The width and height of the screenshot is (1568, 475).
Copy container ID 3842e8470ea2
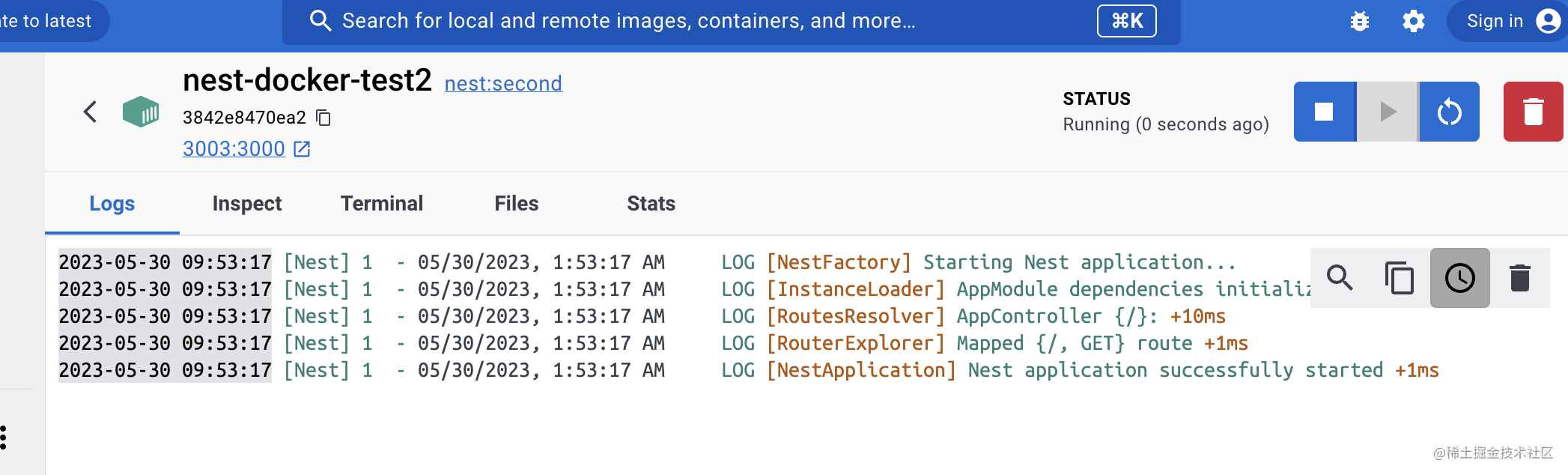tap(323, 118)
